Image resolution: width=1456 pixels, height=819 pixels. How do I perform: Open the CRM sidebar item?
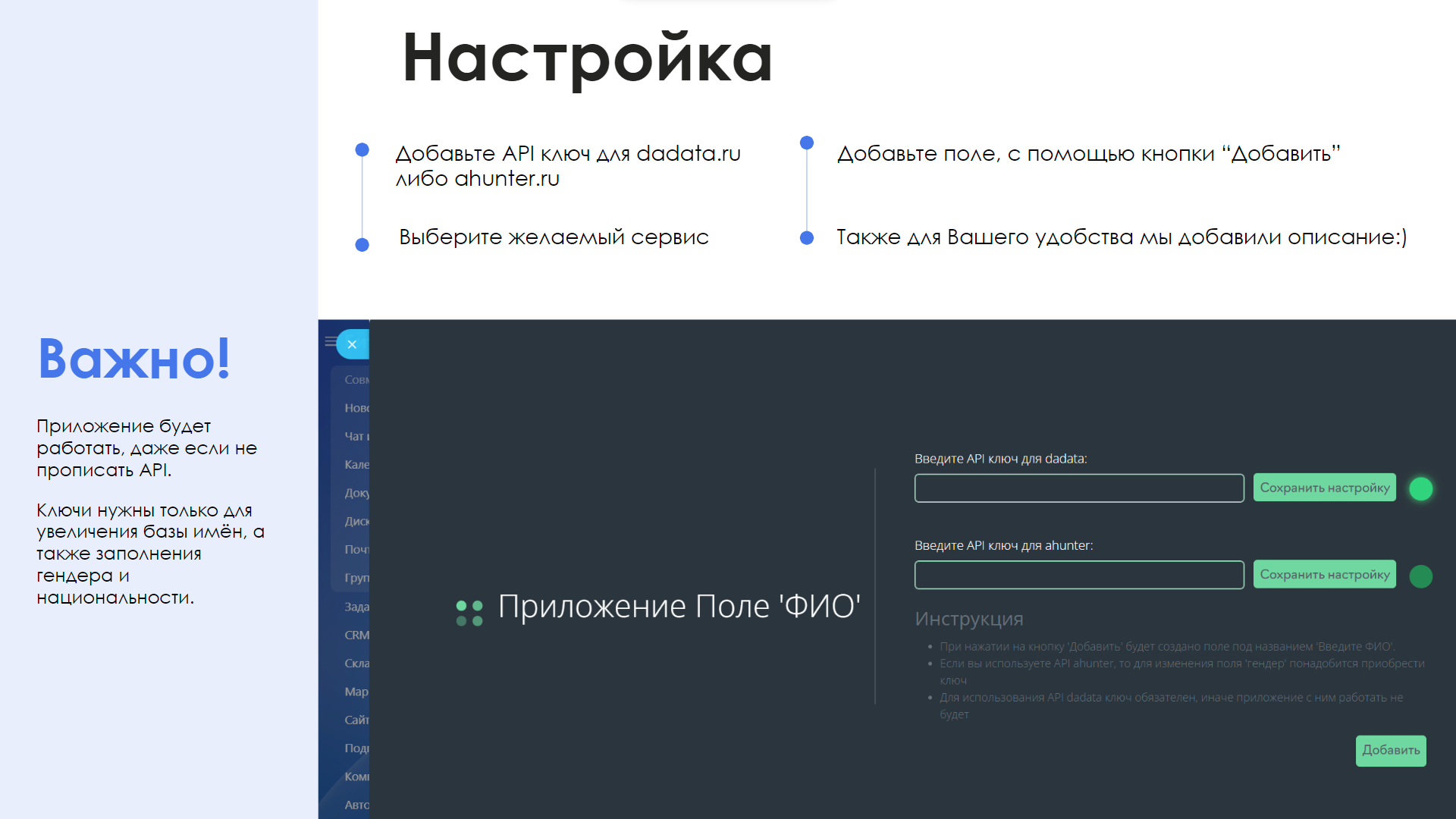click(x=356, y=635)
